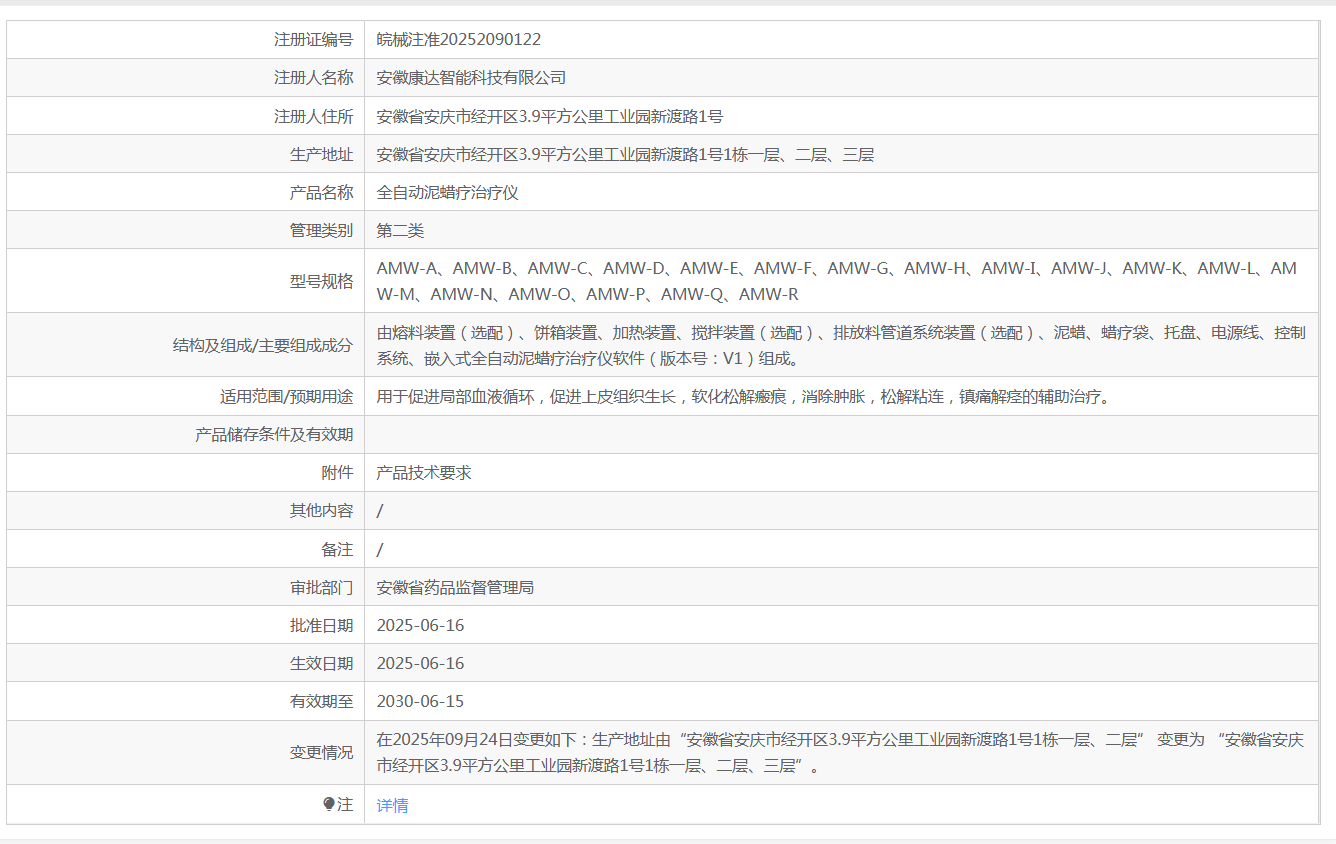Select the 其他内容 label

tap(322, 510)
